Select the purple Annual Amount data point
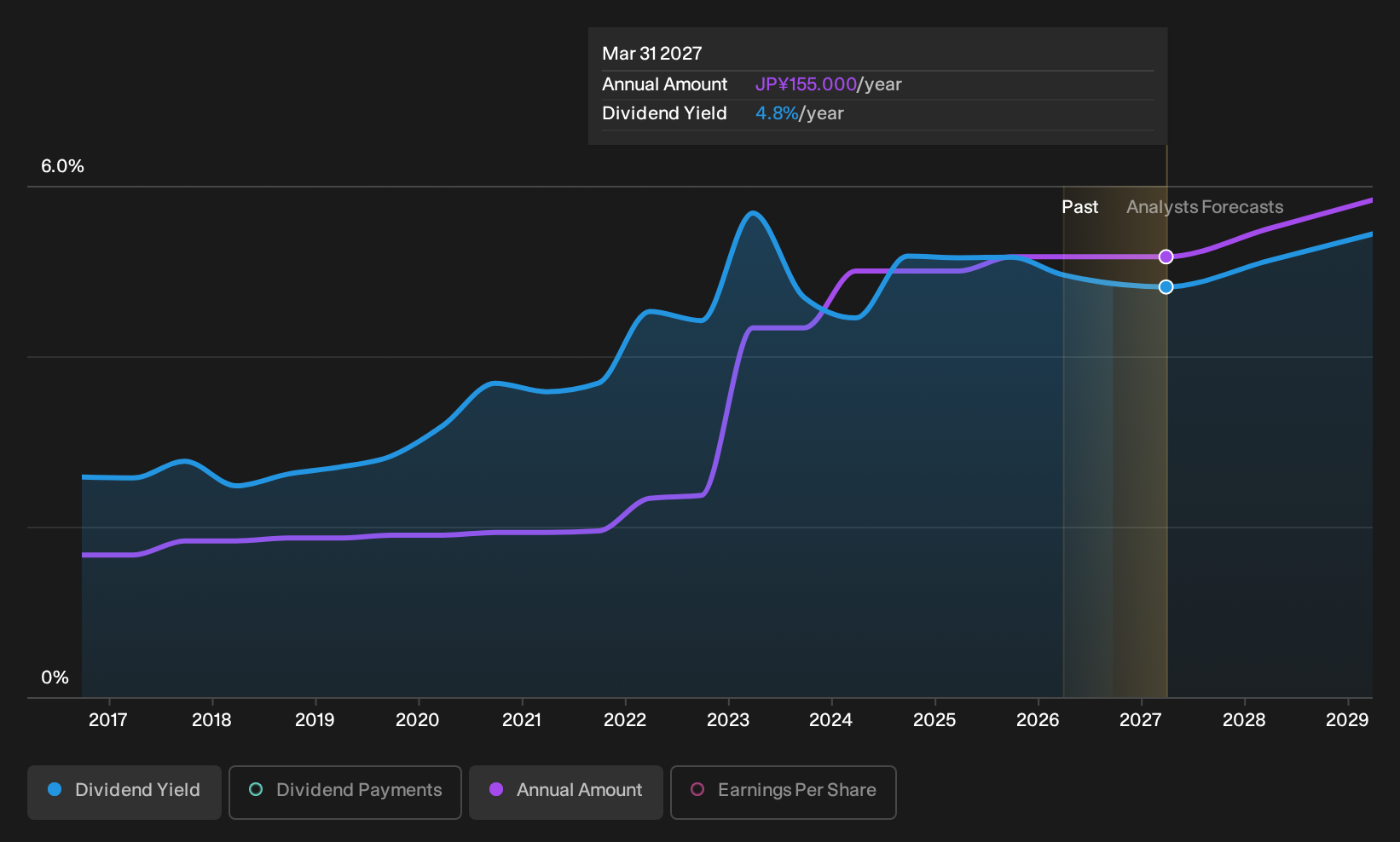This screenshot has width=1400, height=842. tap(1166, 257)
